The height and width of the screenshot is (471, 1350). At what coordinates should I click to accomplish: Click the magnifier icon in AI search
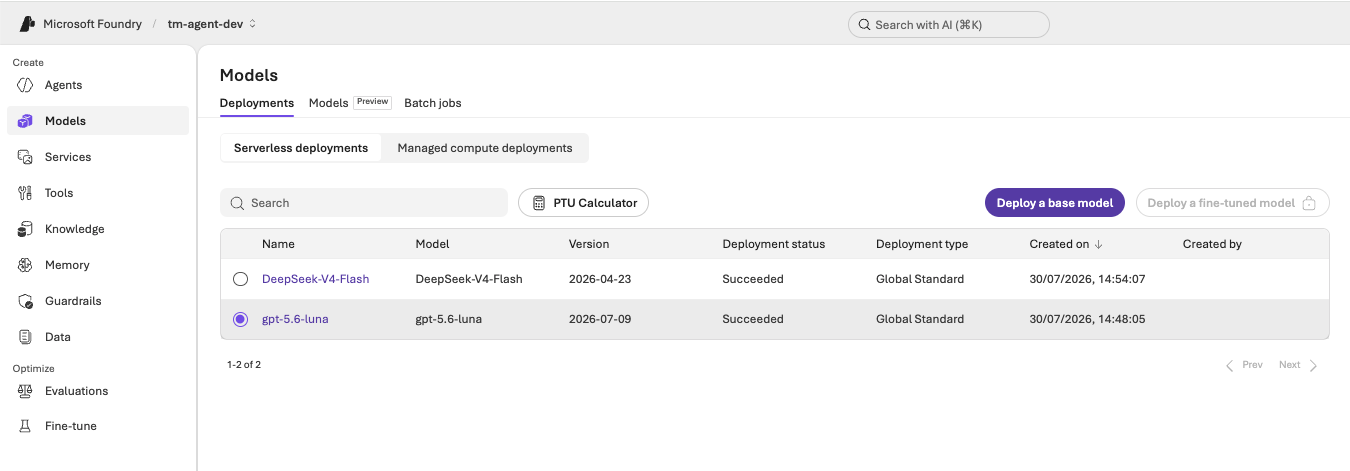pyautogui.click(x=864, y=25)
